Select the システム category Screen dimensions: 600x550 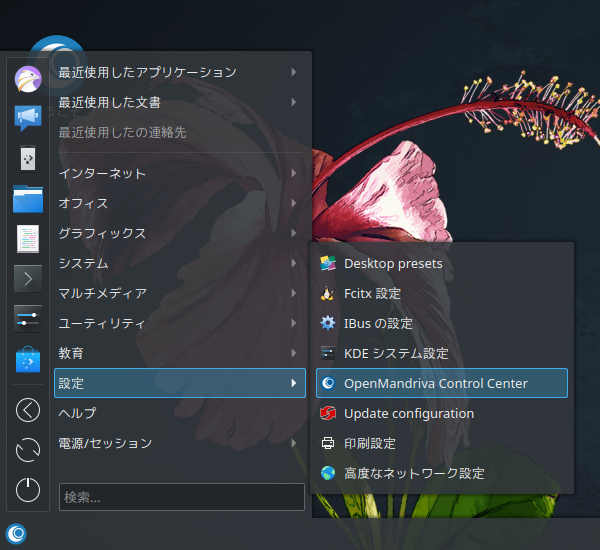[x=180, y=263]
